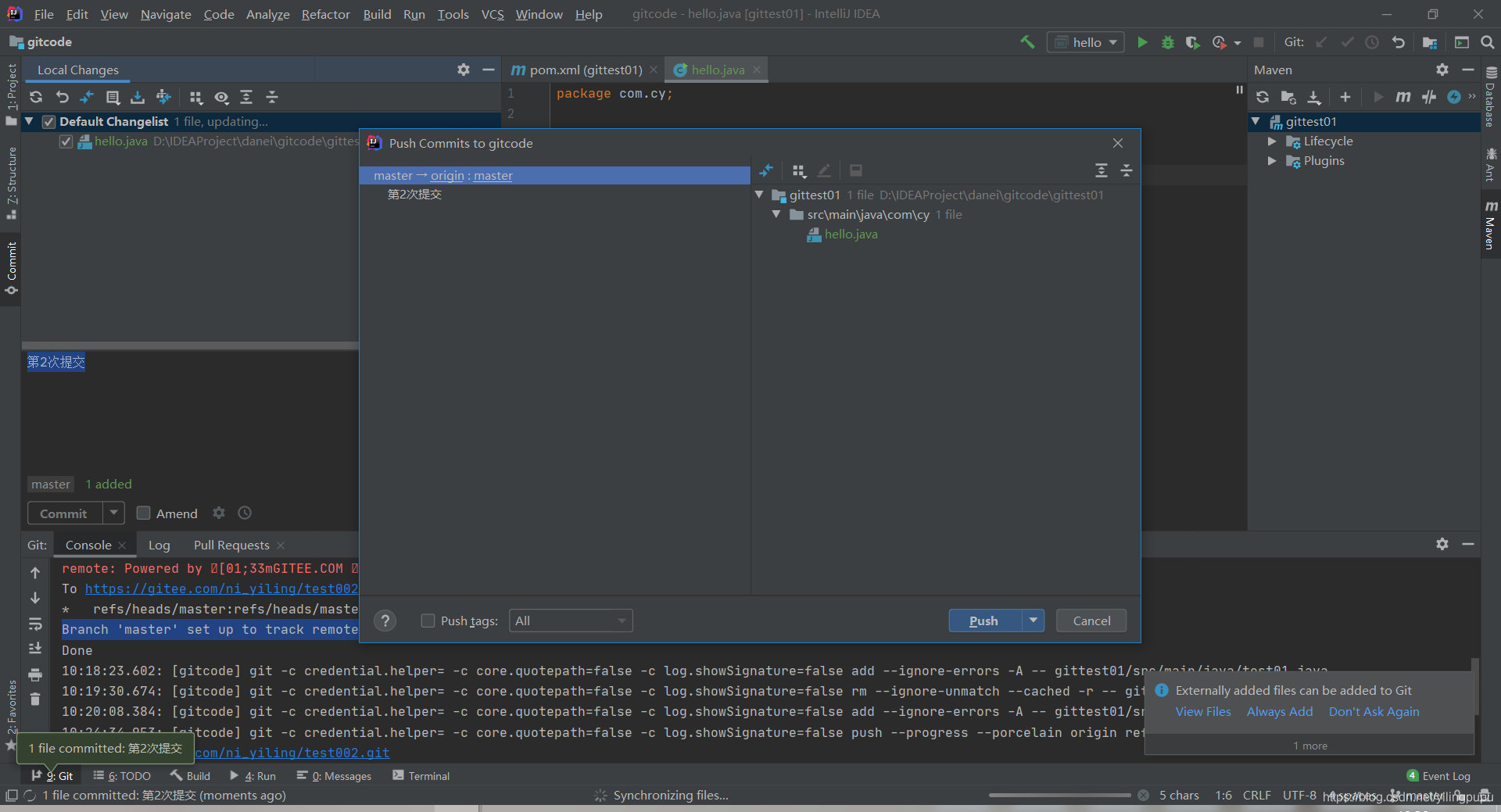This screenshot has height=812, width=1501.
Task: Expand Lifecycle node in Maven
Action: (1272, 141)
